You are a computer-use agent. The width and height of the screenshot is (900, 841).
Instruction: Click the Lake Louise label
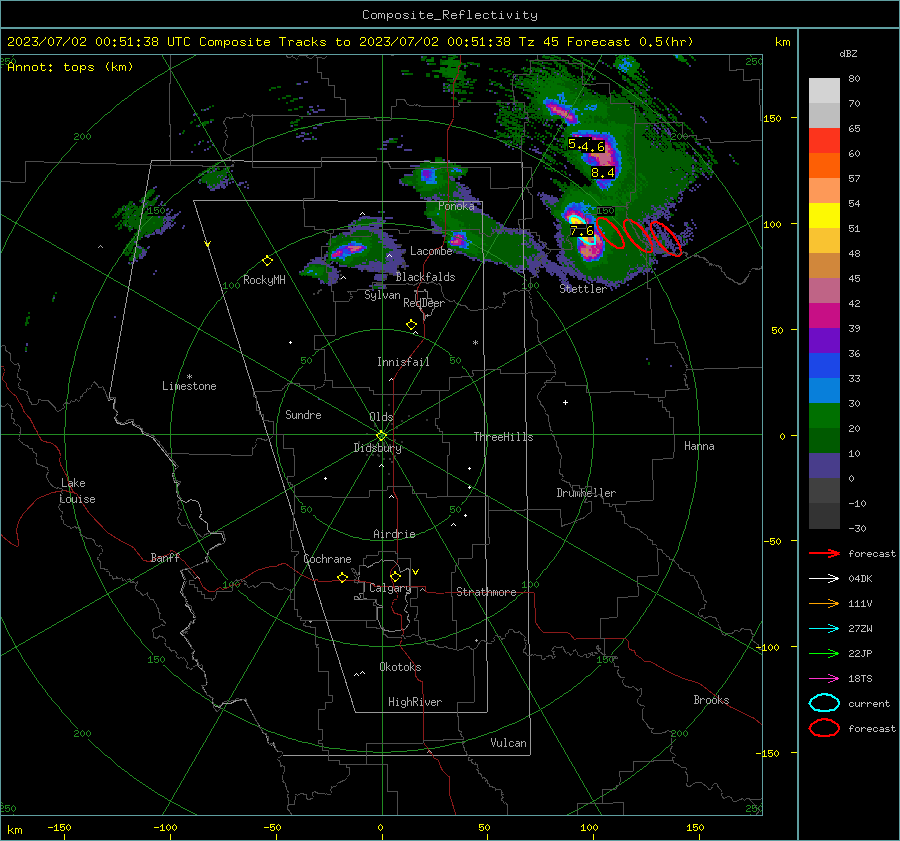click(x=77, y=491)
